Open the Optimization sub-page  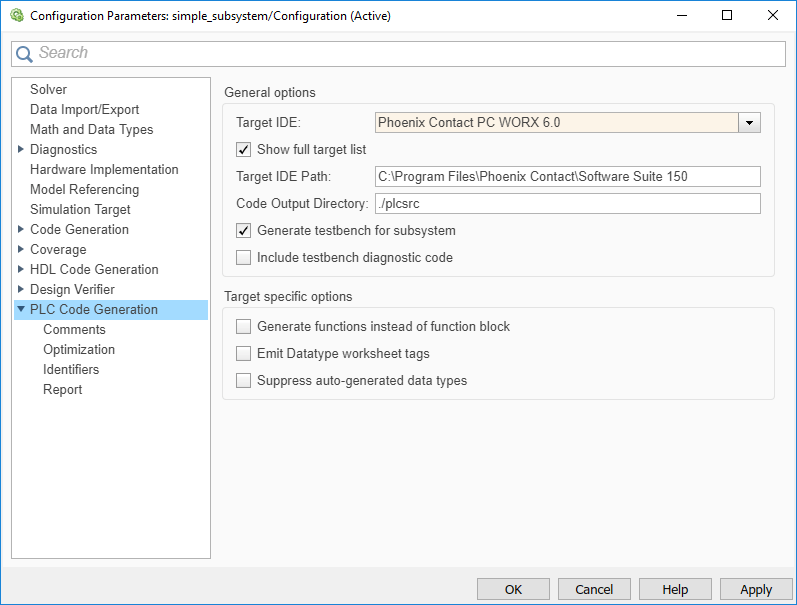pos(79,350)
